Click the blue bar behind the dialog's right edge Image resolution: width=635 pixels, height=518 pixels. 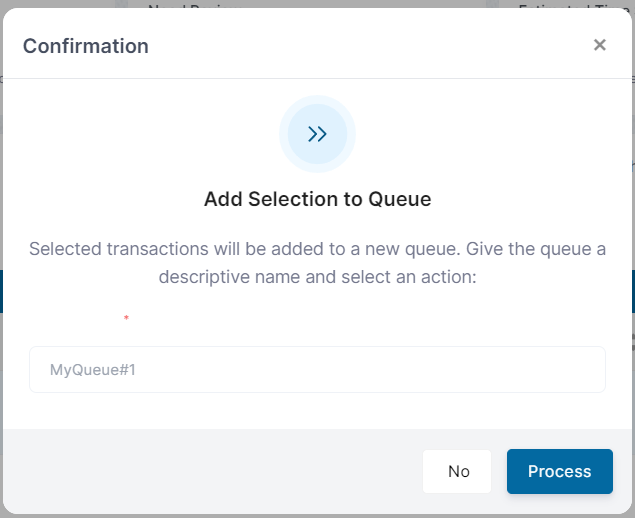coord(633,290)
